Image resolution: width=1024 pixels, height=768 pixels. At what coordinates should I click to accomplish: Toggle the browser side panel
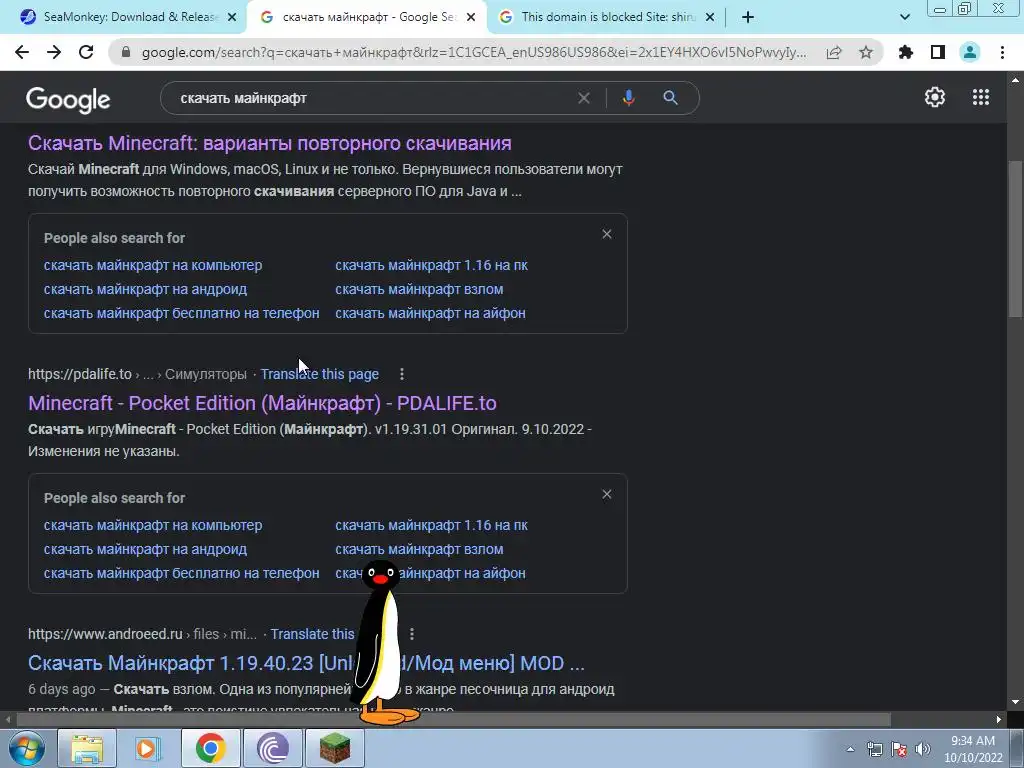938,52
